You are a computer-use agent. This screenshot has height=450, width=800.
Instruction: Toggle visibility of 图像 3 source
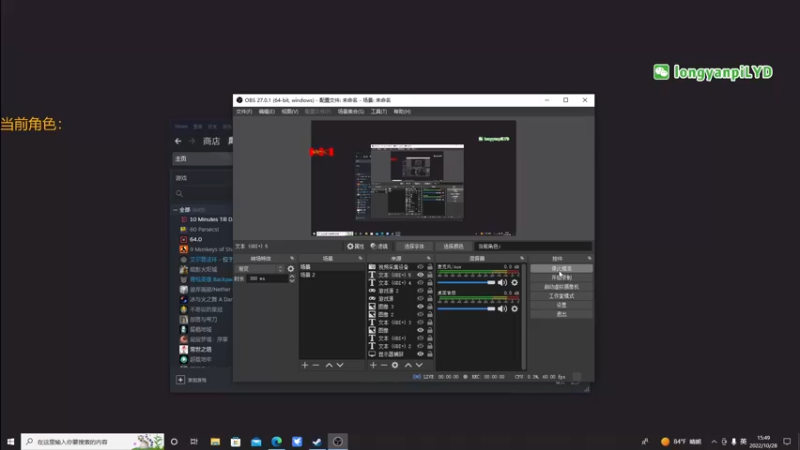tap(420, 307)
